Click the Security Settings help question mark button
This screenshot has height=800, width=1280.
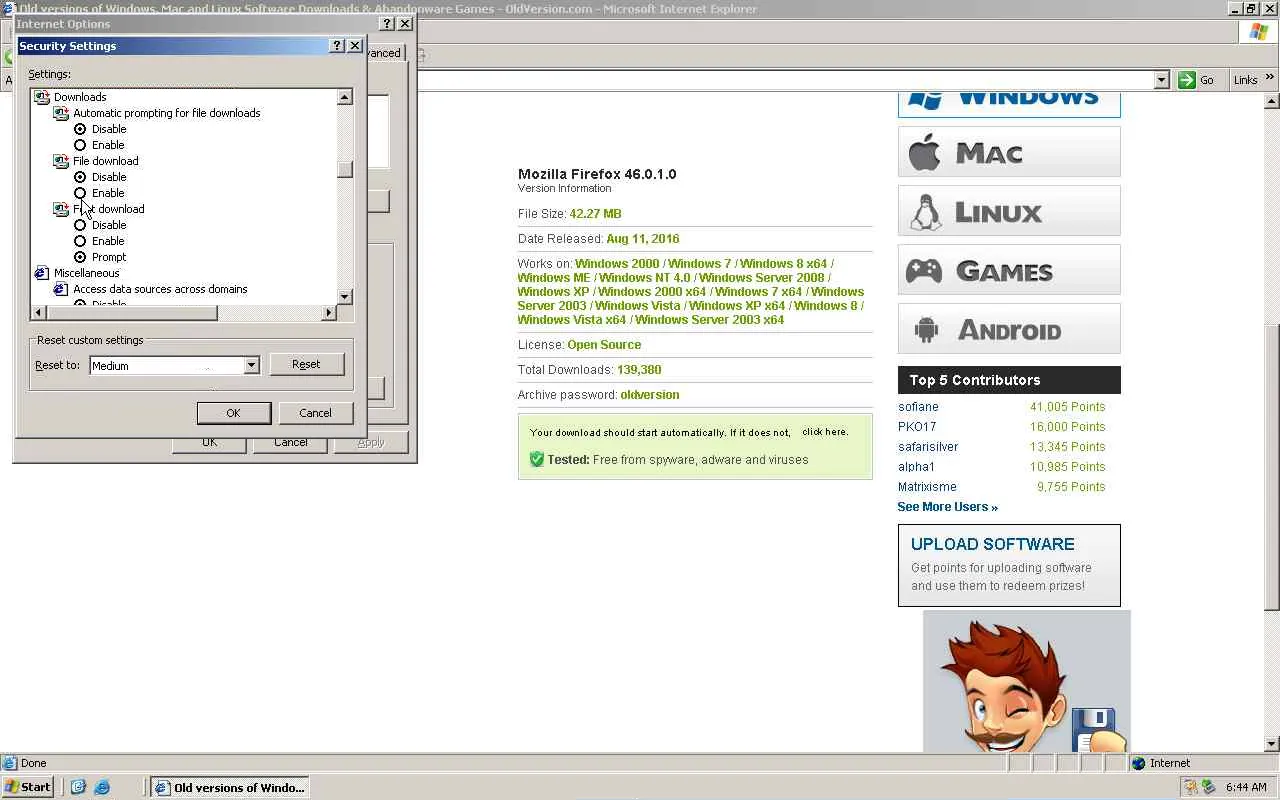[x=337, y=46]
